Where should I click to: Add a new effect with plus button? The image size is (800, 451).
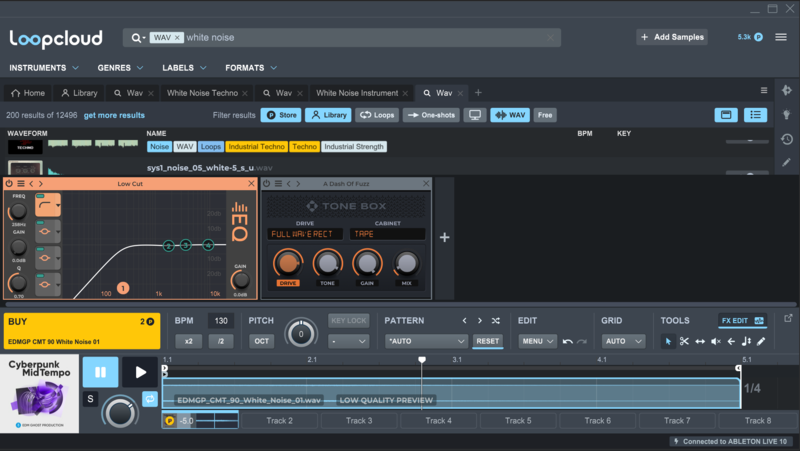pyautogui.click(x=445, y=237)
